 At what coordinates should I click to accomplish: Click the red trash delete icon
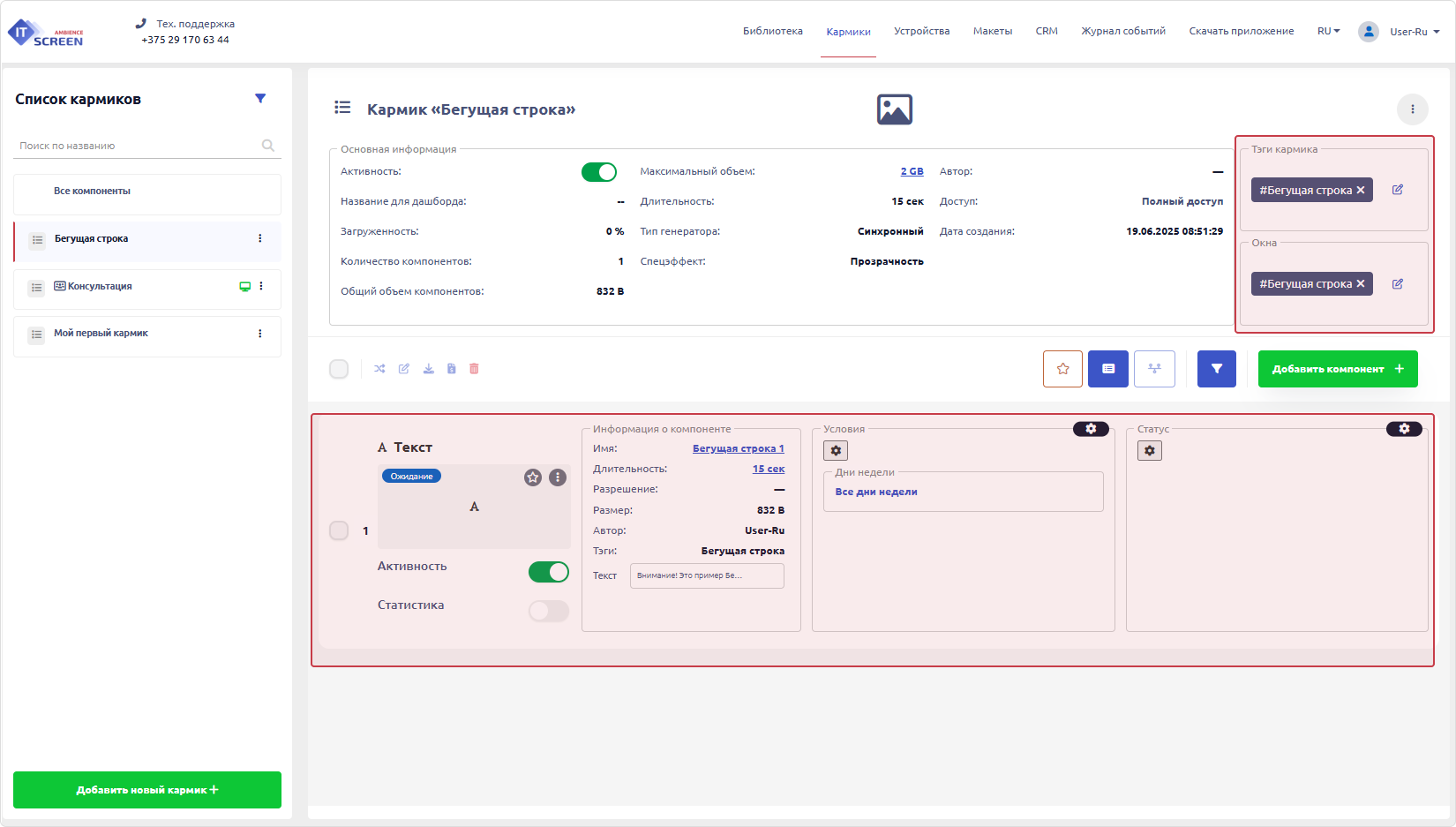point(474,369)
